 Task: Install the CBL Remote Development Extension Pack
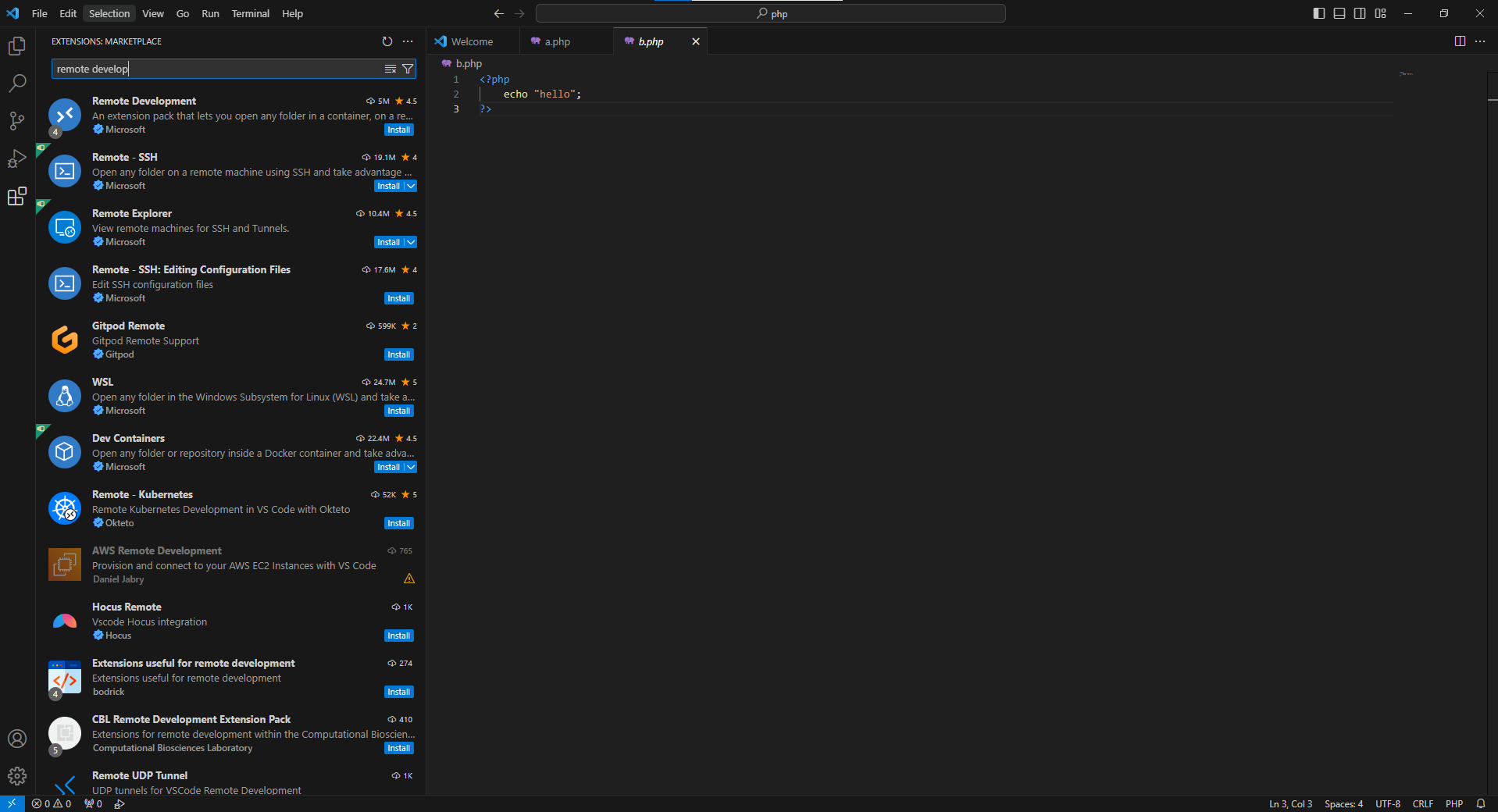tap(399, 748)
